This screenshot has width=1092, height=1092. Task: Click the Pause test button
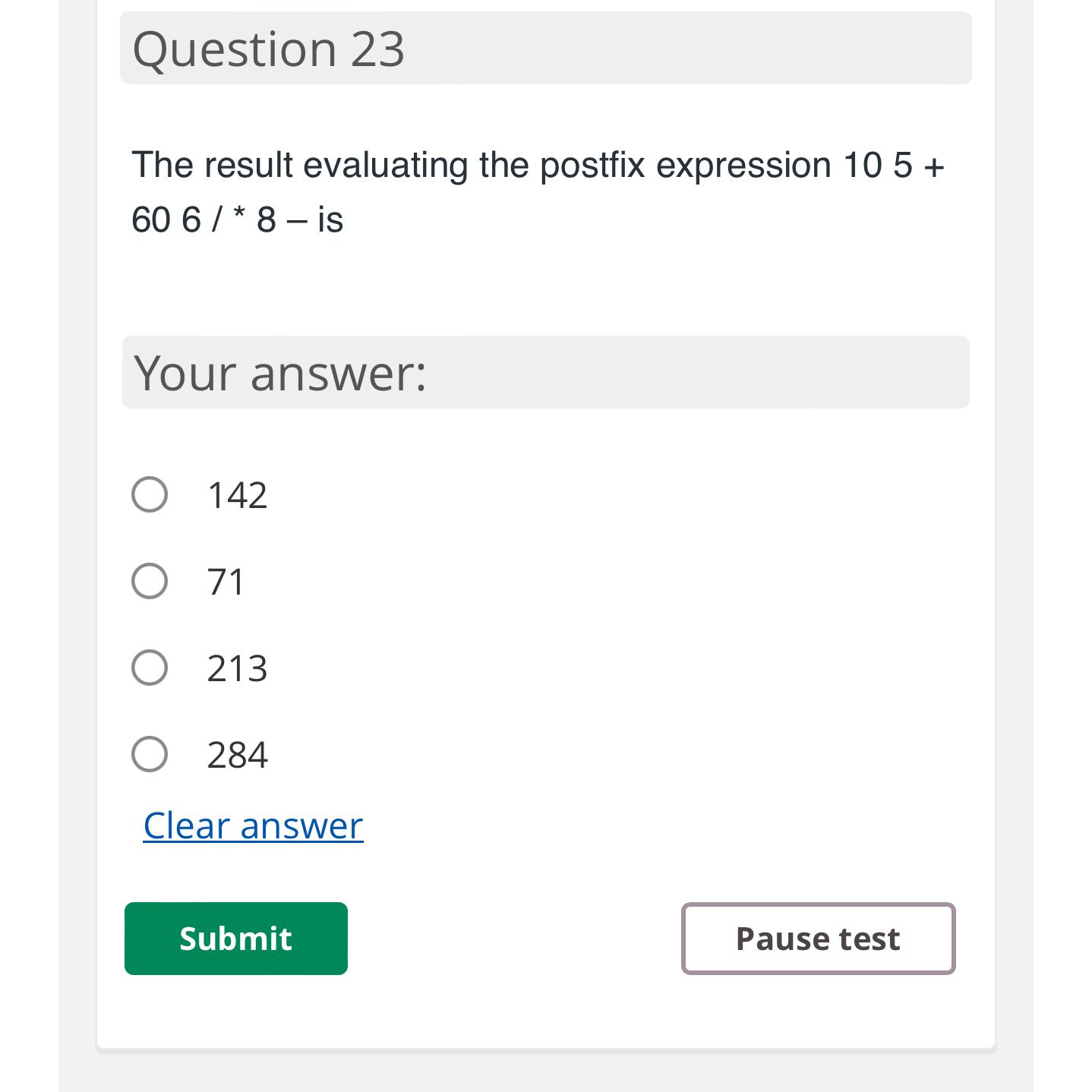click(x=817, y=939)
